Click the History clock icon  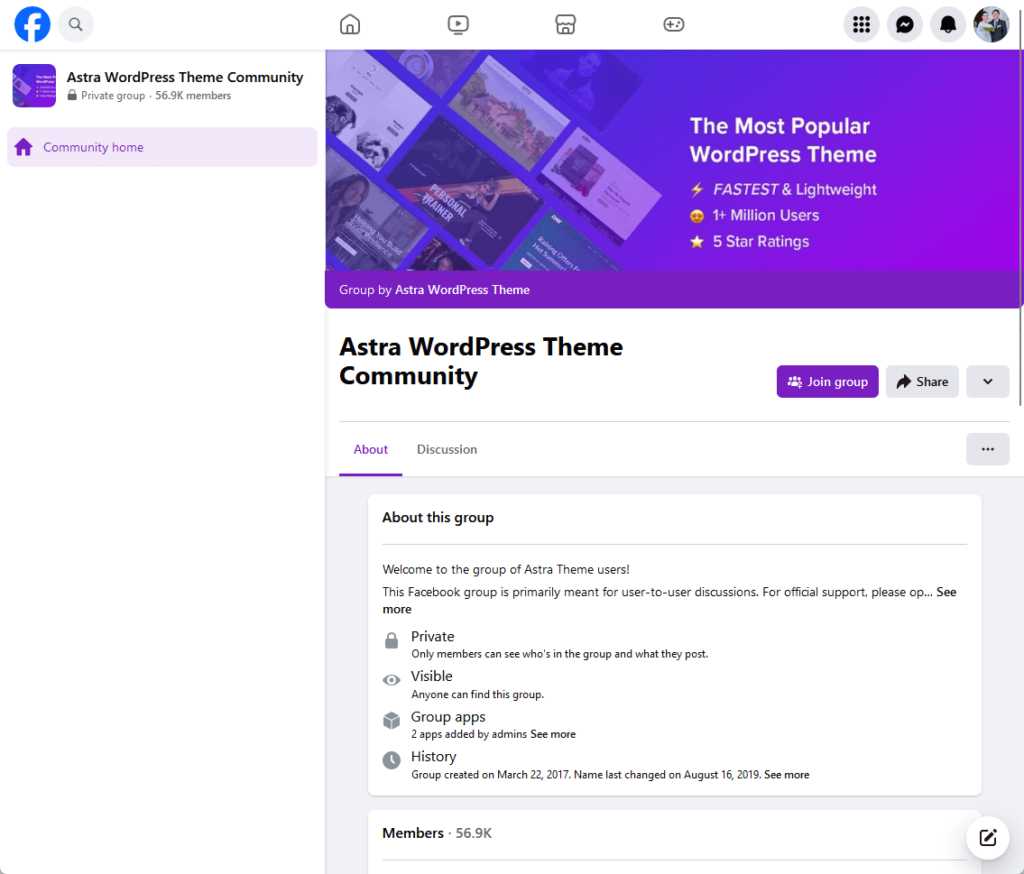click(391, 760)
